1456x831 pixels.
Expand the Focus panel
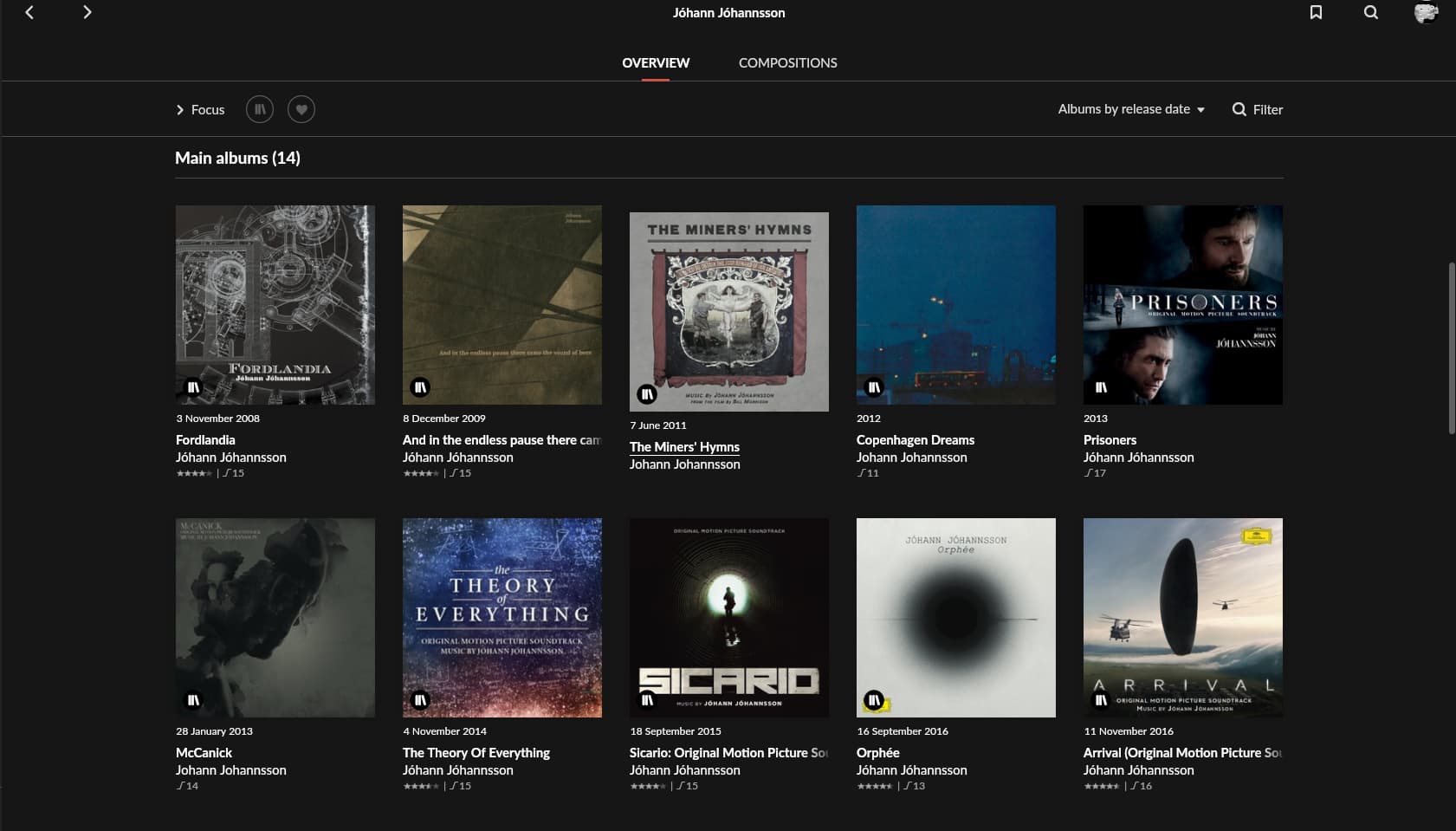tap(200, 110)
